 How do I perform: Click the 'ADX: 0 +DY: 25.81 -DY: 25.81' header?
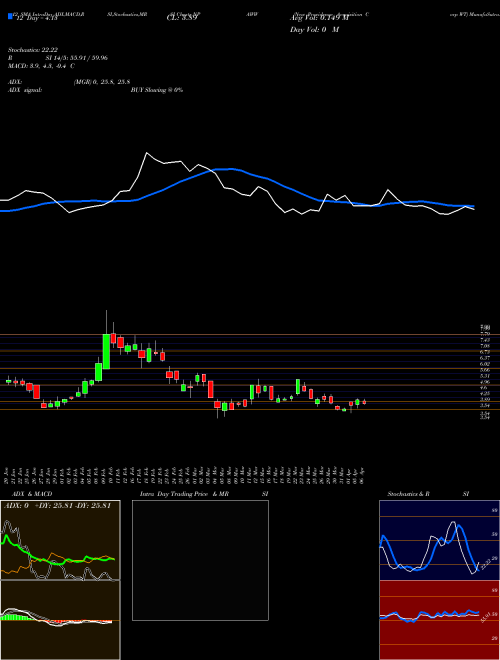(57, 506)
